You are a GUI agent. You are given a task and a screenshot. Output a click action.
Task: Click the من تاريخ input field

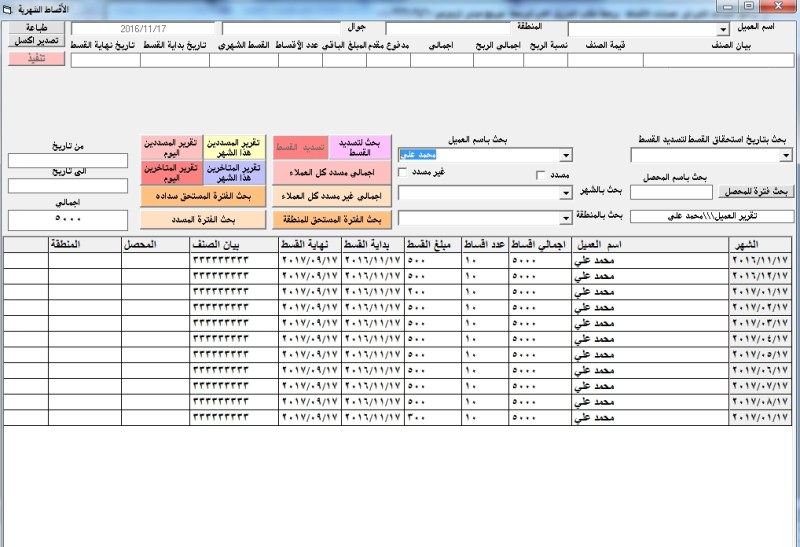click(x=68, y=160)
